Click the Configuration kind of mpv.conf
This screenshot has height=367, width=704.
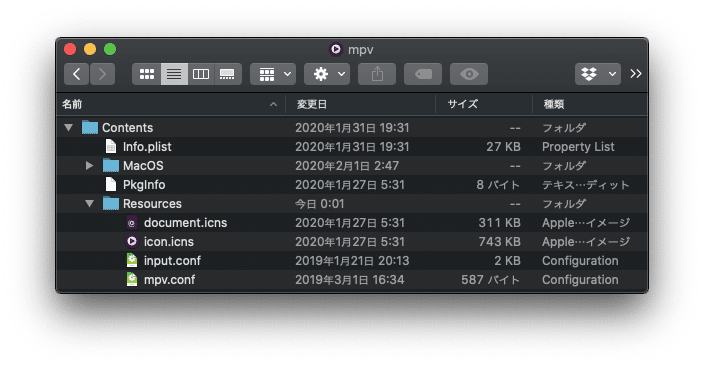(x=580, y=280)
